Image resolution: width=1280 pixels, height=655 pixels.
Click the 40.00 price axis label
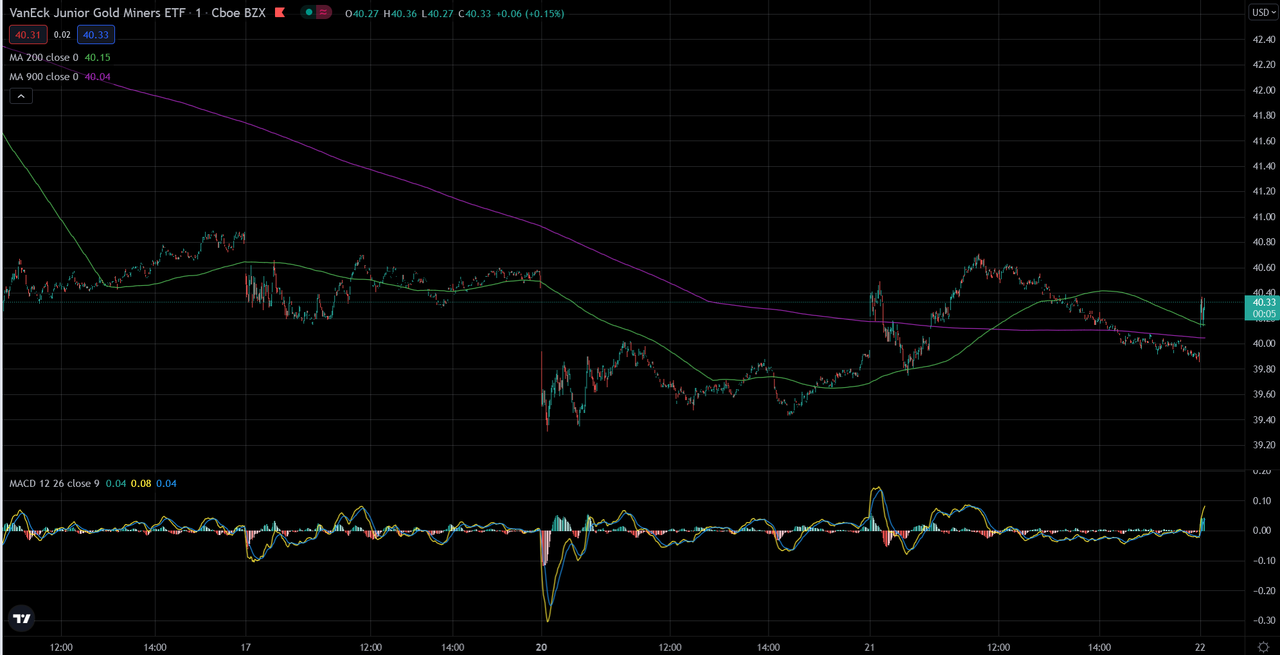point(1262,343)
